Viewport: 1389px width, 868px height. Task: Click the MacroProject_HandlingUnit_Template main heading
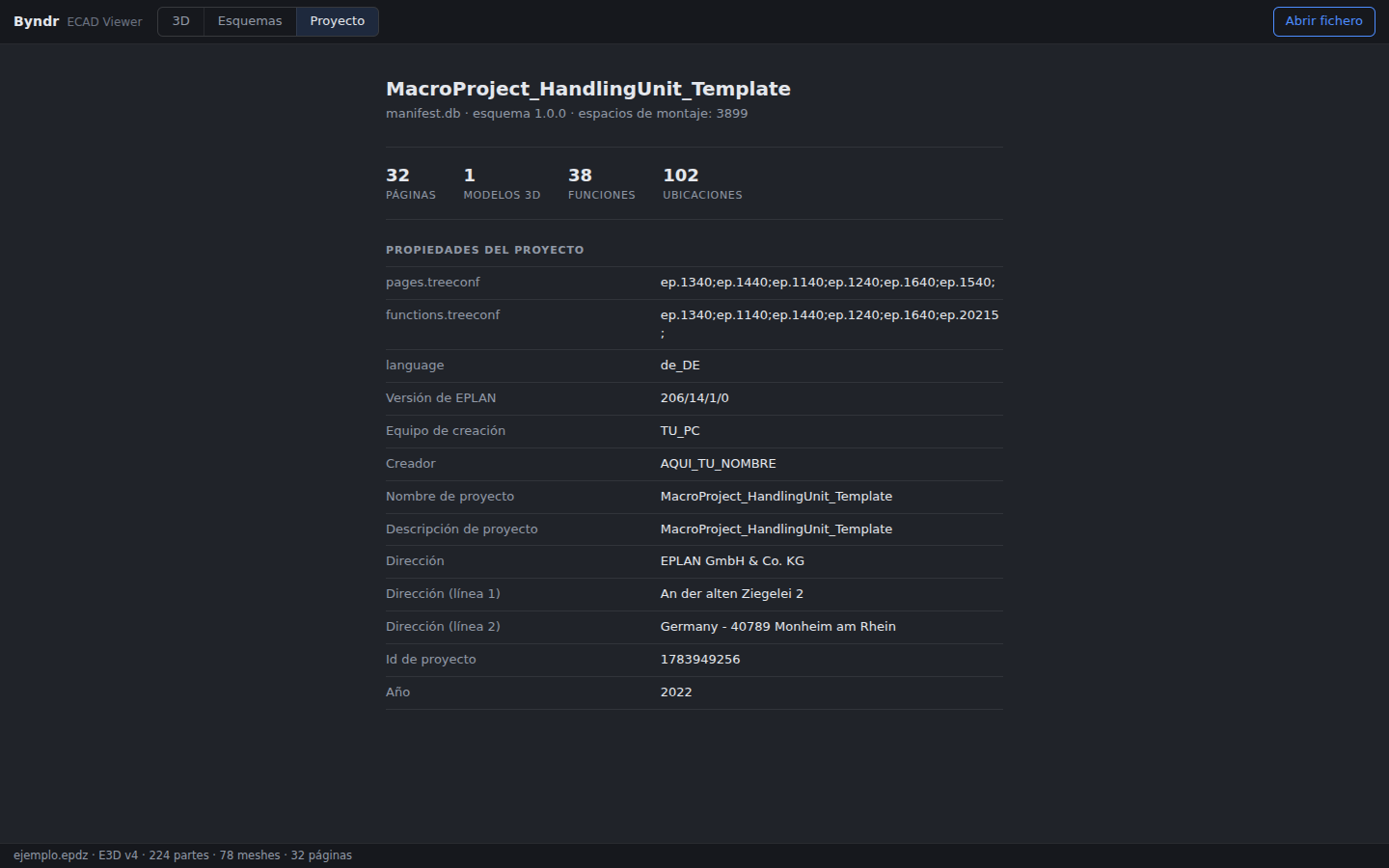click(588, 89)
